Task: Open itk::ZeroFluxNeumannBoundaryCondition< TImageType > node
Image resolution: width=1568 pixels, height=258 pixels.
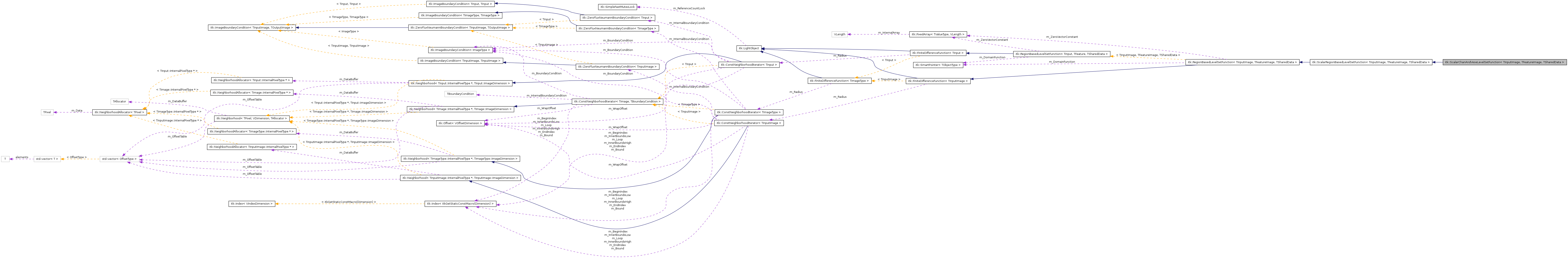Action: (x=617, y=28)
